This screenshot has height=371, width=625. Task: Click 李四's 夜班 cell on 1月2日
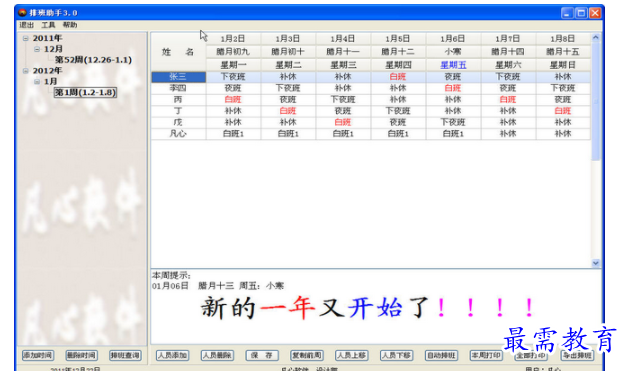pos(233,88)
